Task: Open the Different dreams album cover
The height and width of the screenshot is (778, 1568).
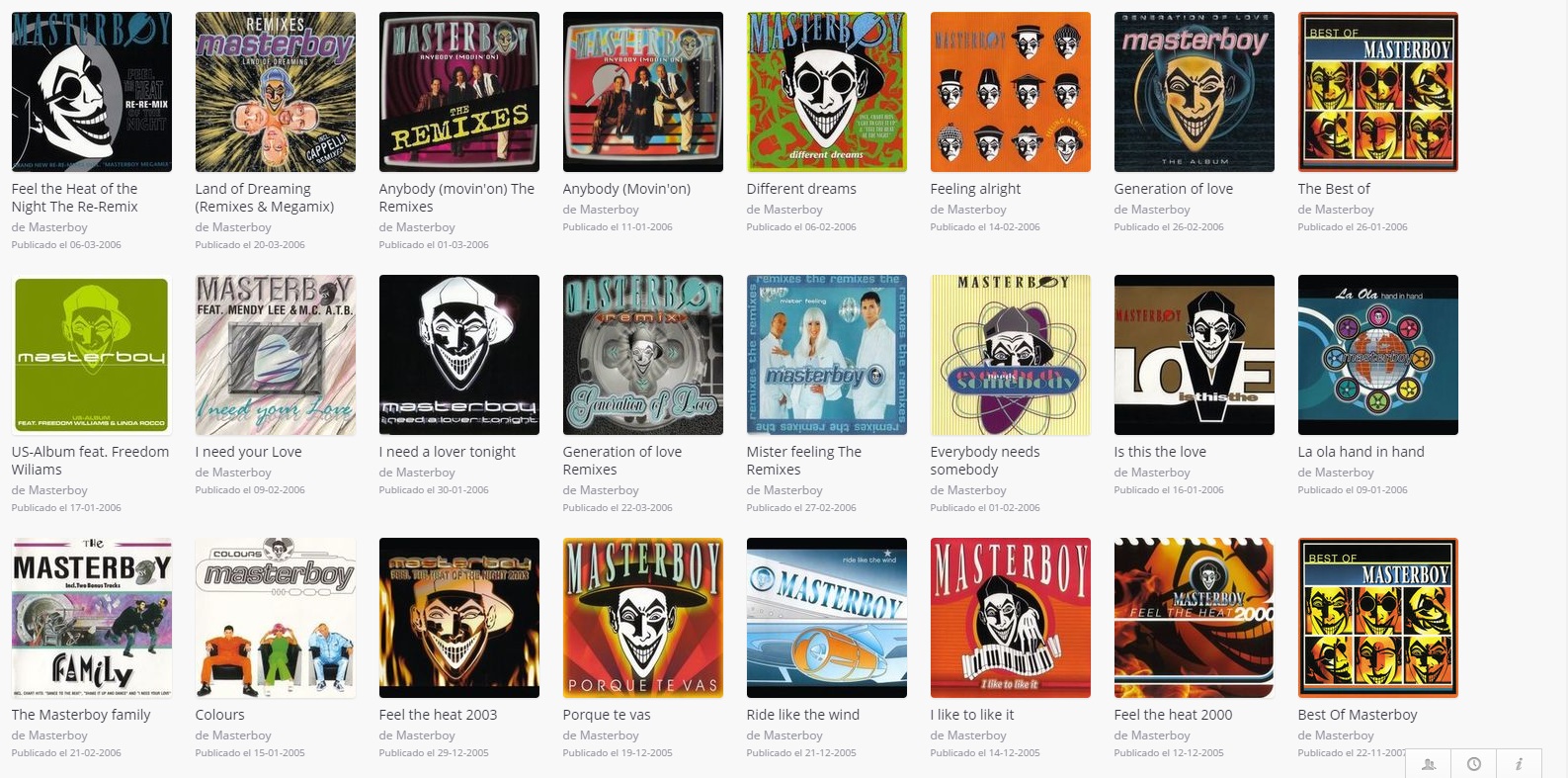Action: pos(827,92)
